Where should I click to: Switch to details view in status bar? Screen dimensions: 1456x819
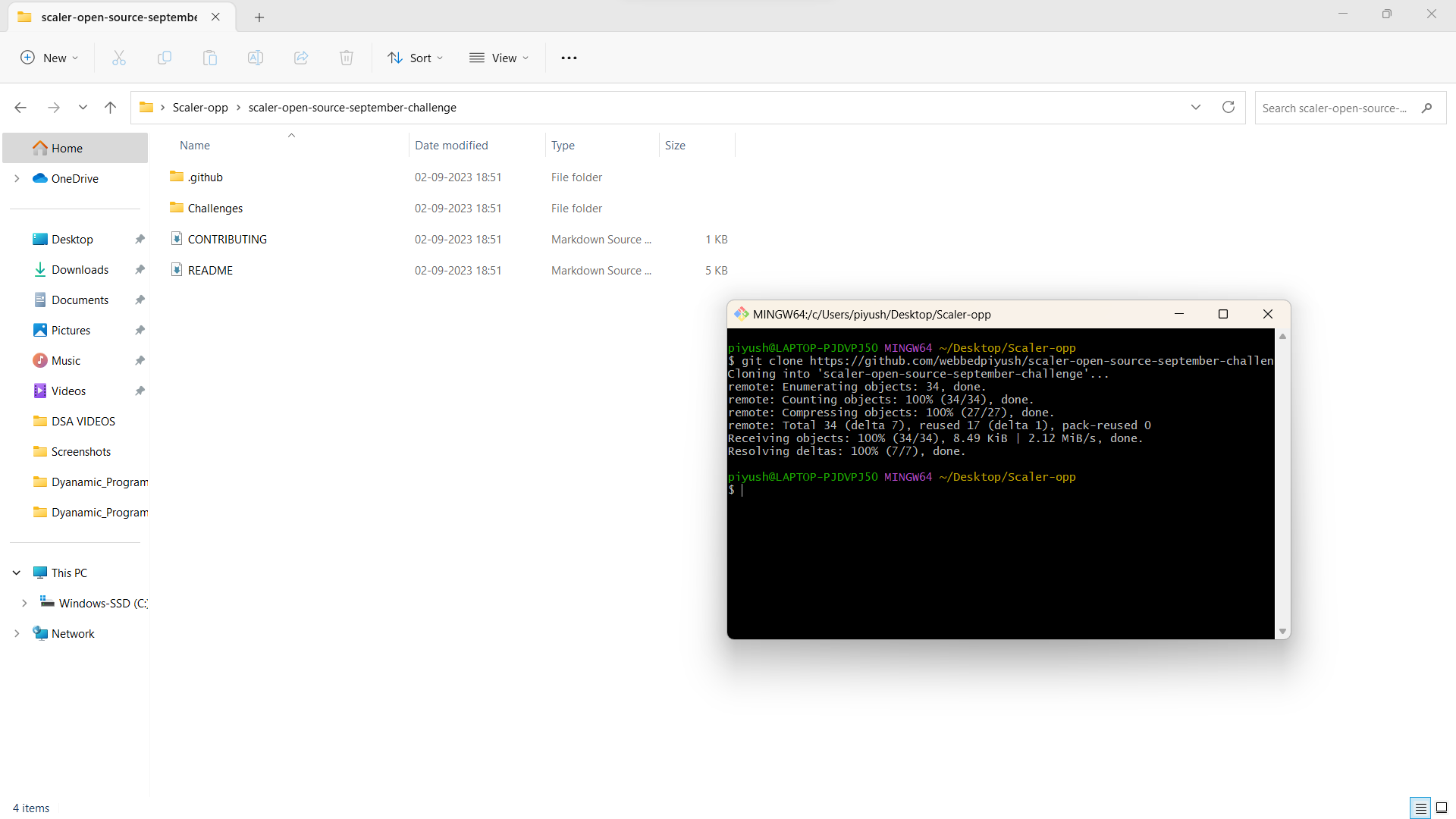(1420, 808)
